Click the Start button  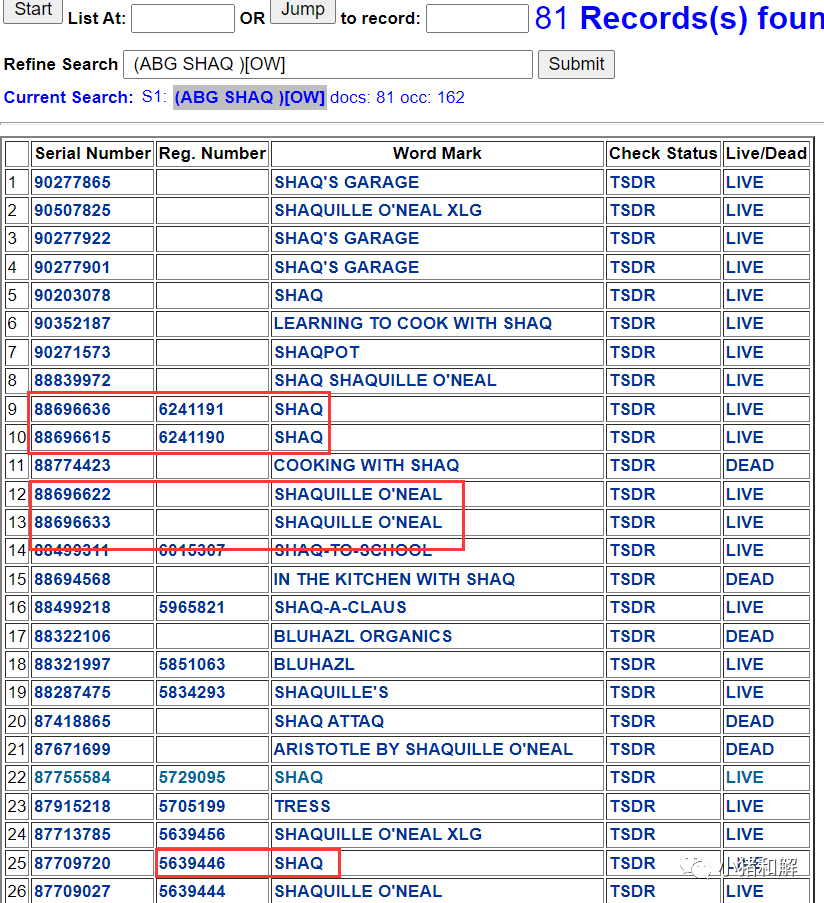coord(33,10)
